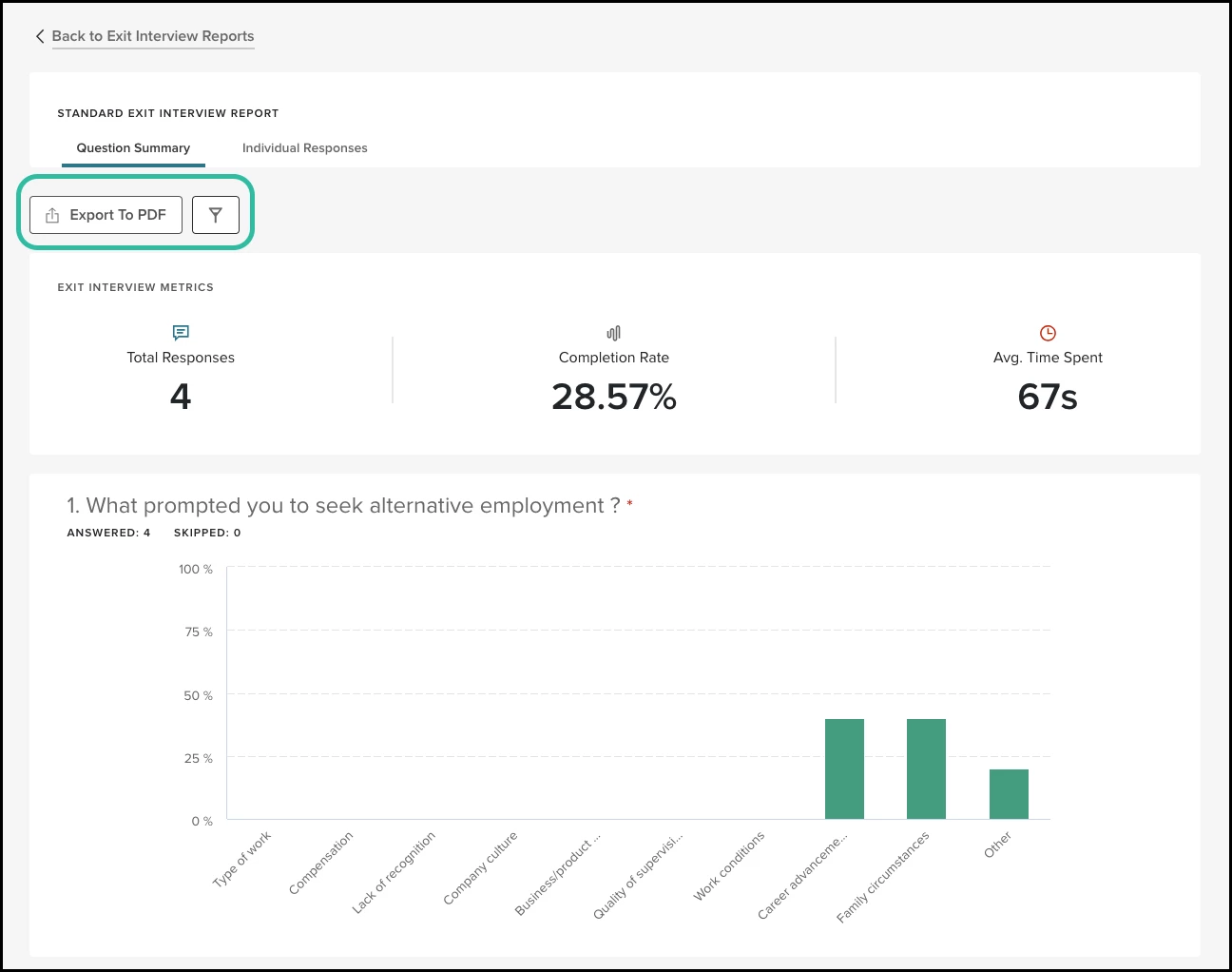The image size is (1232, 972).
Task: Select the Total Responses value 4
Action: 181,396
